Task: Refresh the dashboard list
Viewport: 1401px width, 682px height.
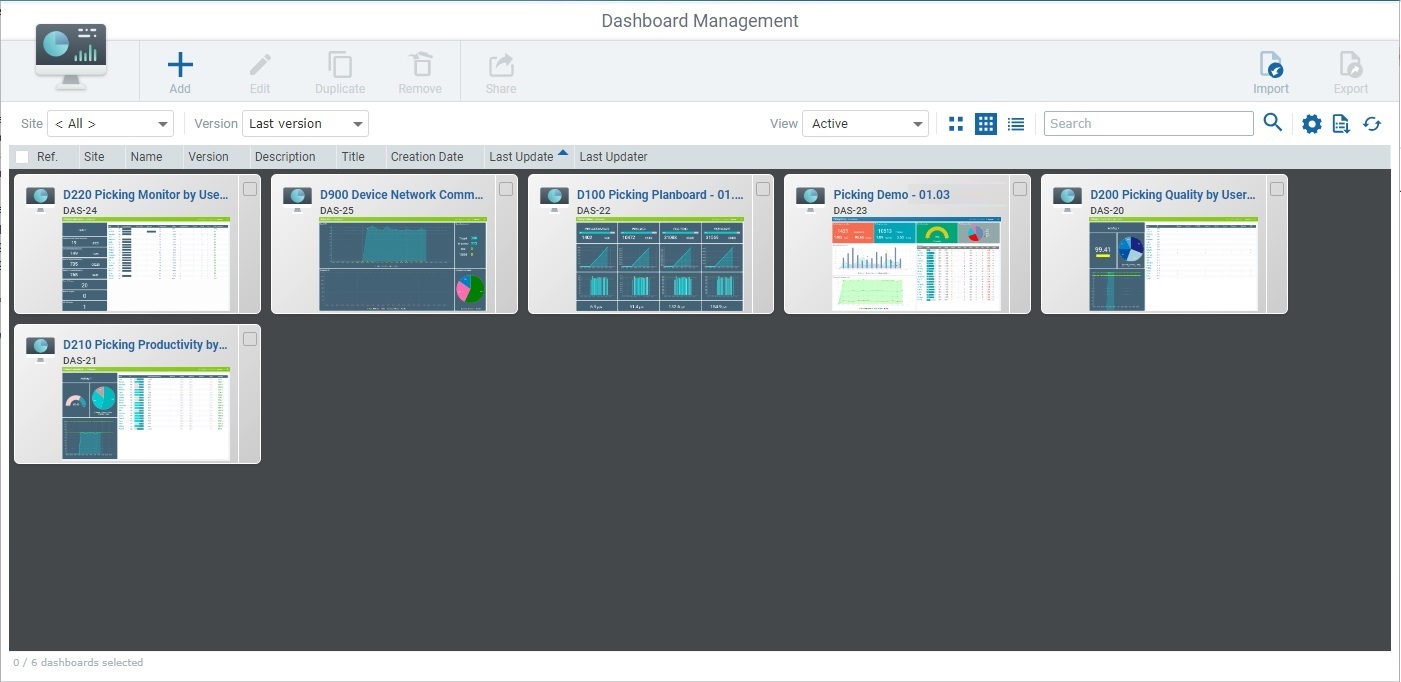Action: (1372, 123)
